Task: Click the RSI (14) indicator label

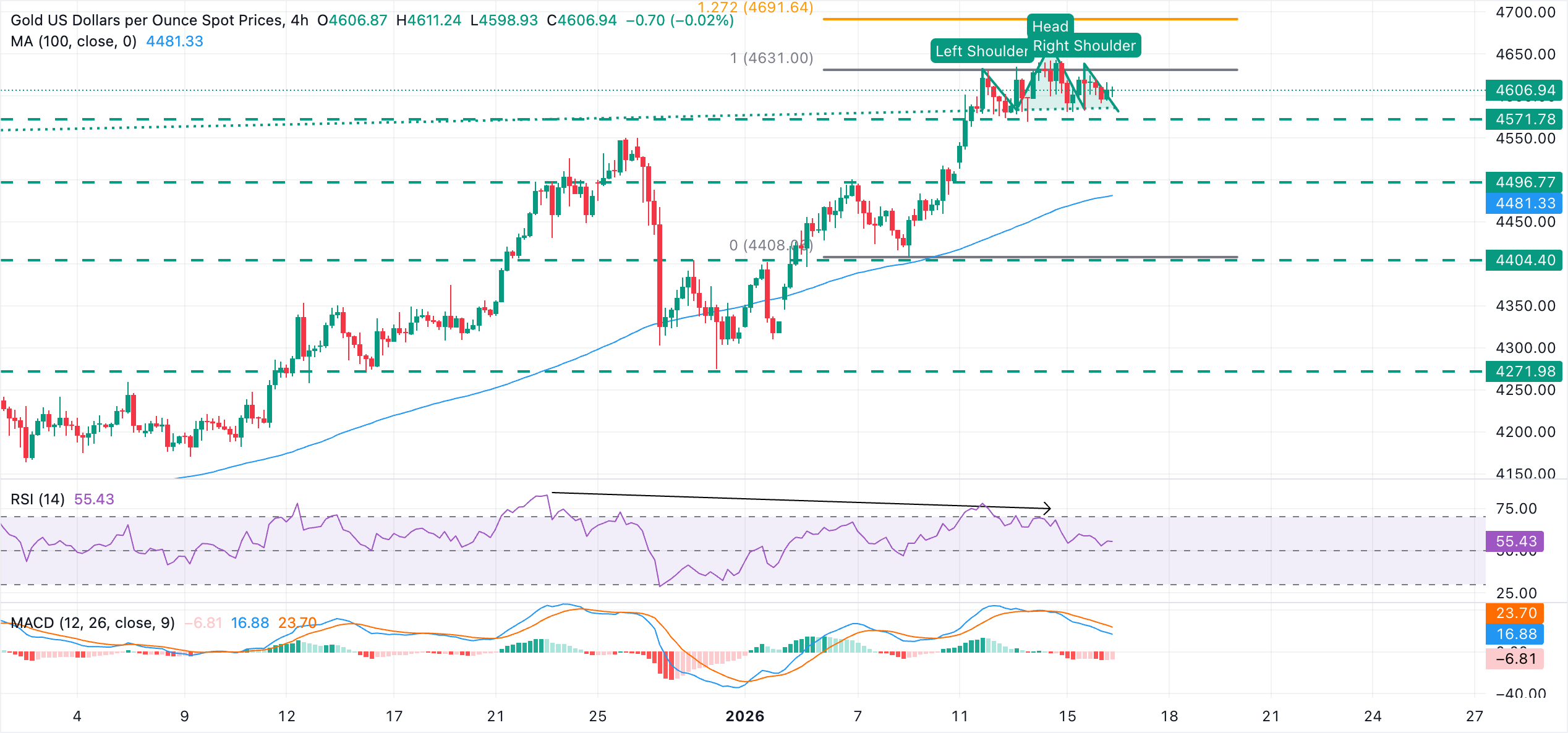Action: click(37, 499)
